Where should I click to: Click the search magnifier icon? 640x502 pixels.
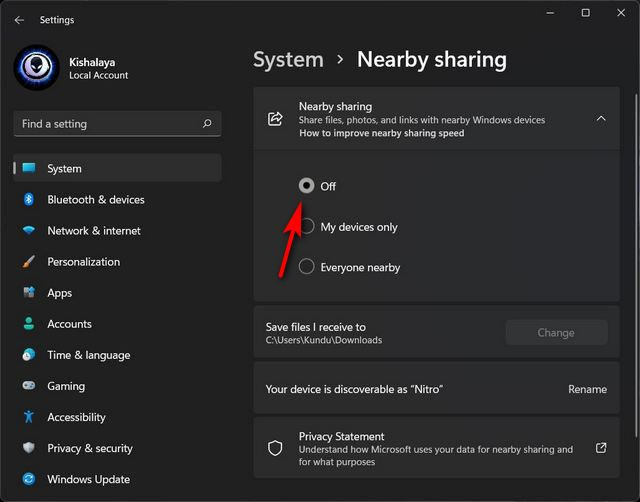click(x=207, y=123)
